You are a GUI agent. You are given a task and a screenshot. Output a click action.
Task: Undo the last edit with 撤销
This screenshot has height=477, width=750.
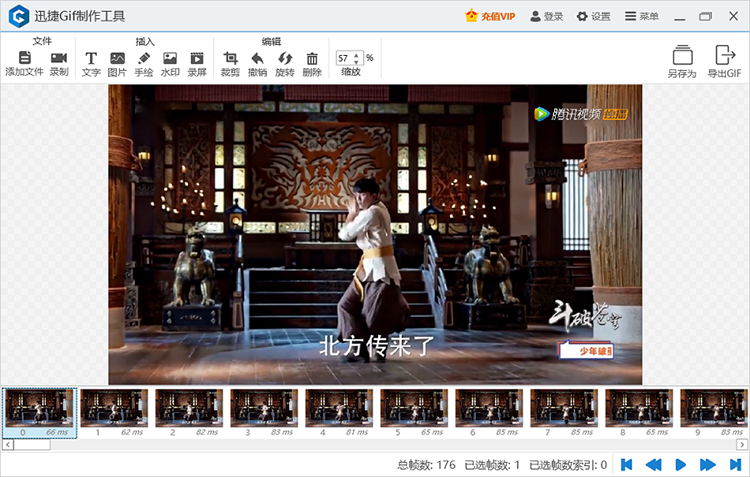coord(257,59)
